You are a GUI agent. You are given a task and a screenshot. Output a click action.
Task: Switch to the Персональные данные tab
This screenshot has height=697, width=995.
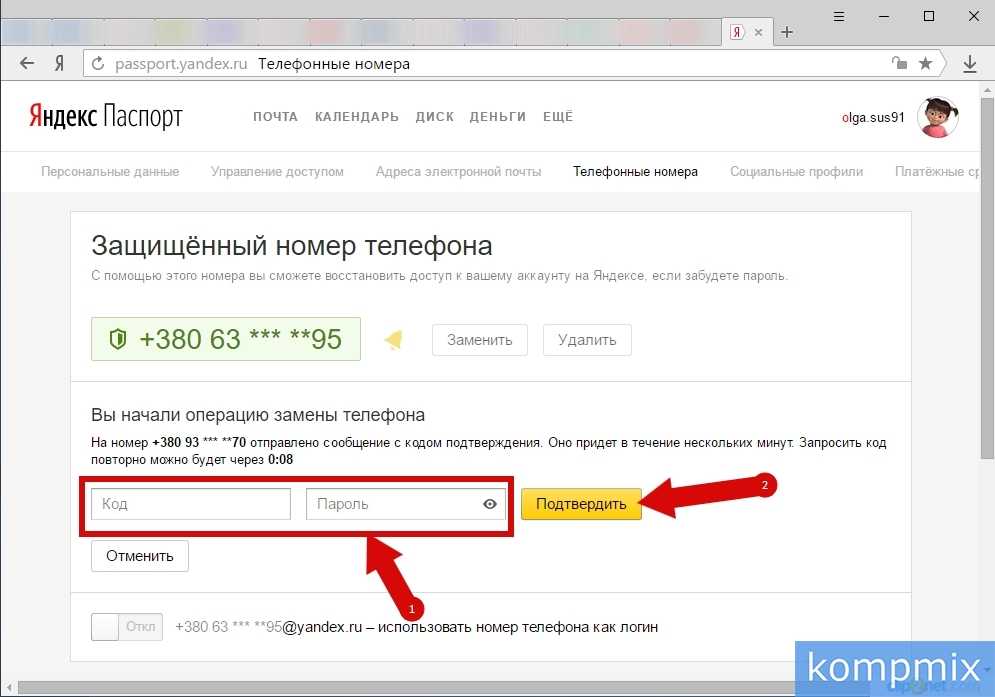point(110,171)
